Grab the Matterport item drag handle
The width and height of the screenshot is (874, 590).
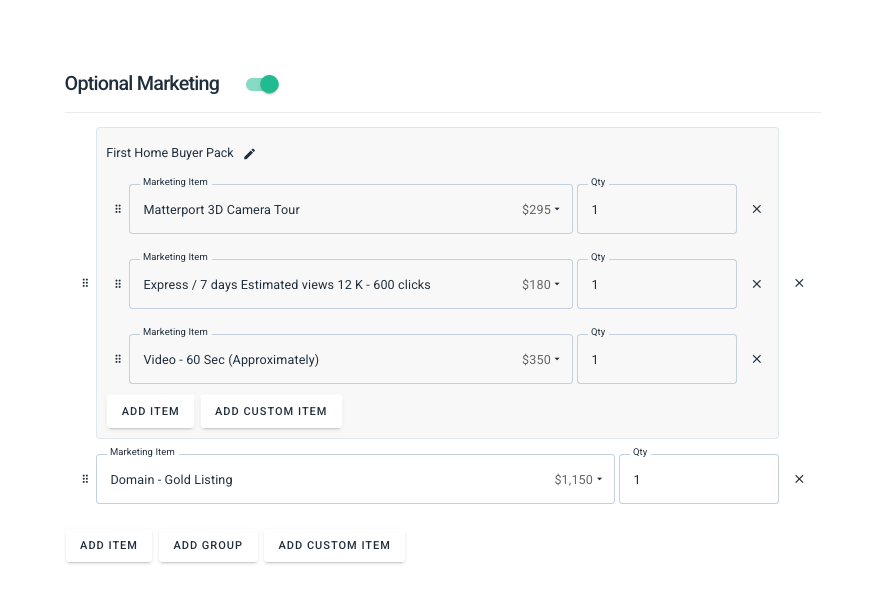point(118,209)
